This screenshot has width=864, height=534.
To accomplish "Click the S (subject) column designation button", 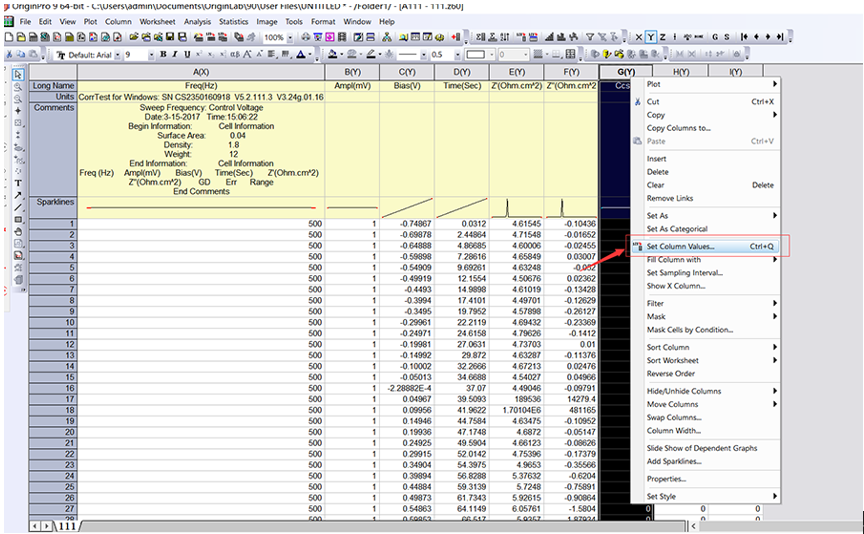I will coord(727,37).
